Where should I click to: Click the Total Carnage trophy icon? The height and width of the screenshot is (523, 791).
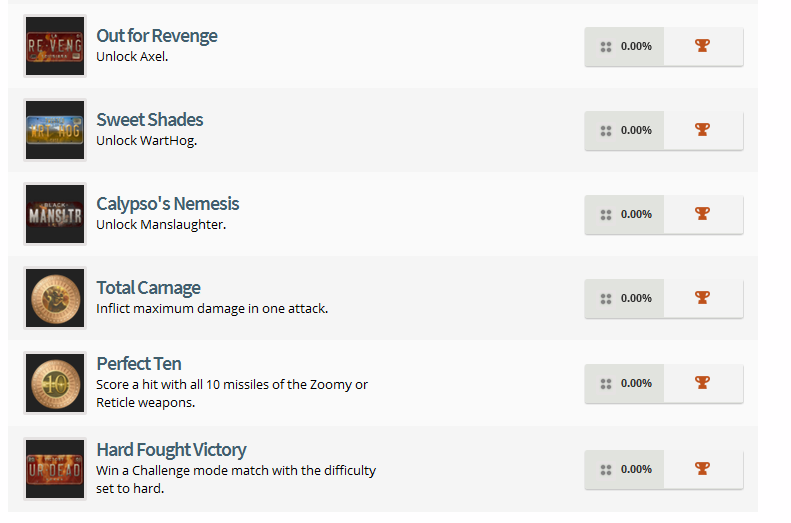(x=702, y=298)
